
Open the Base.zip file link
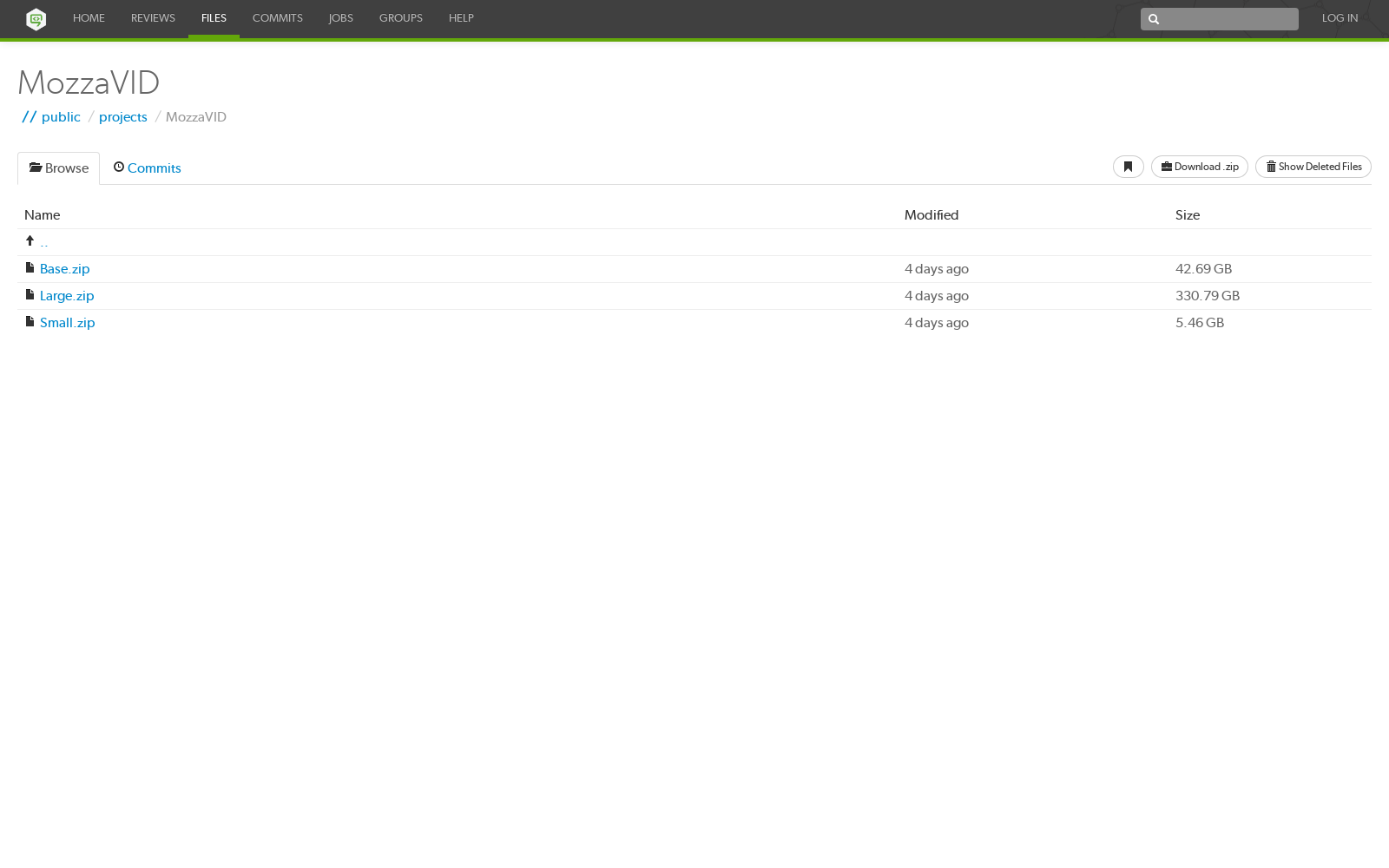click(x=65, y=269)
